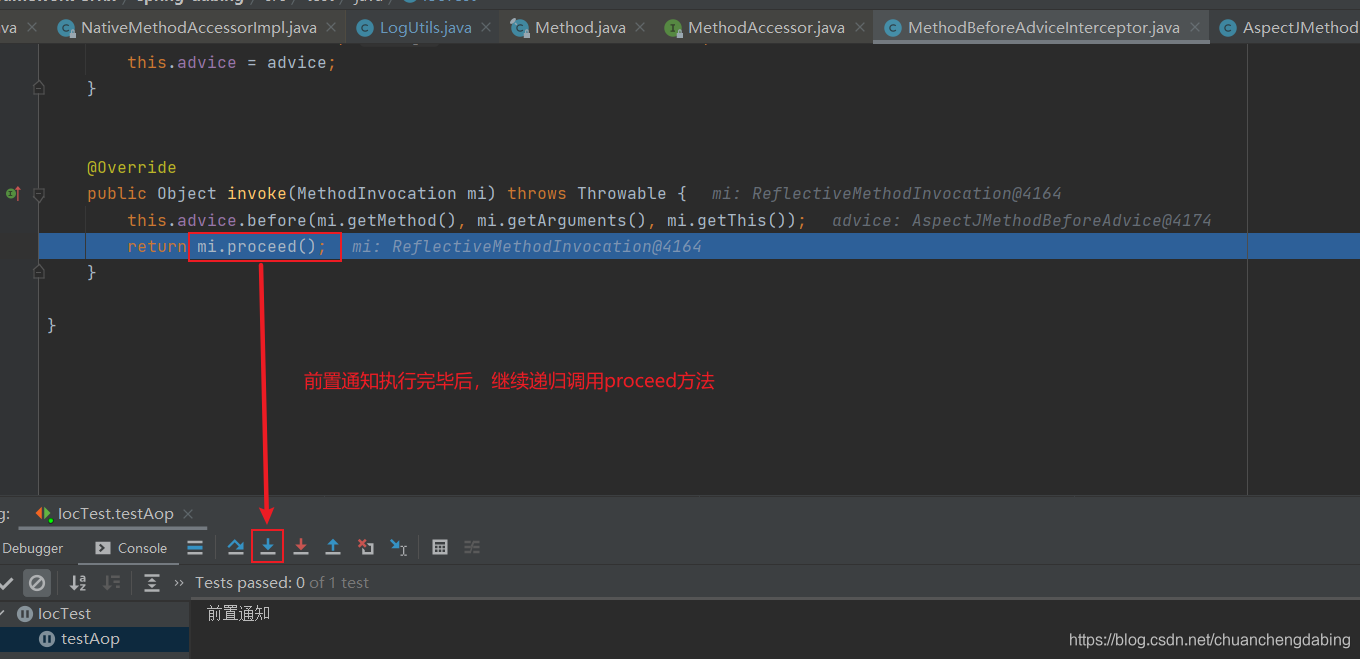Close the LogUtils.java tab
The image size is (1360, 659).
[485, 28]
